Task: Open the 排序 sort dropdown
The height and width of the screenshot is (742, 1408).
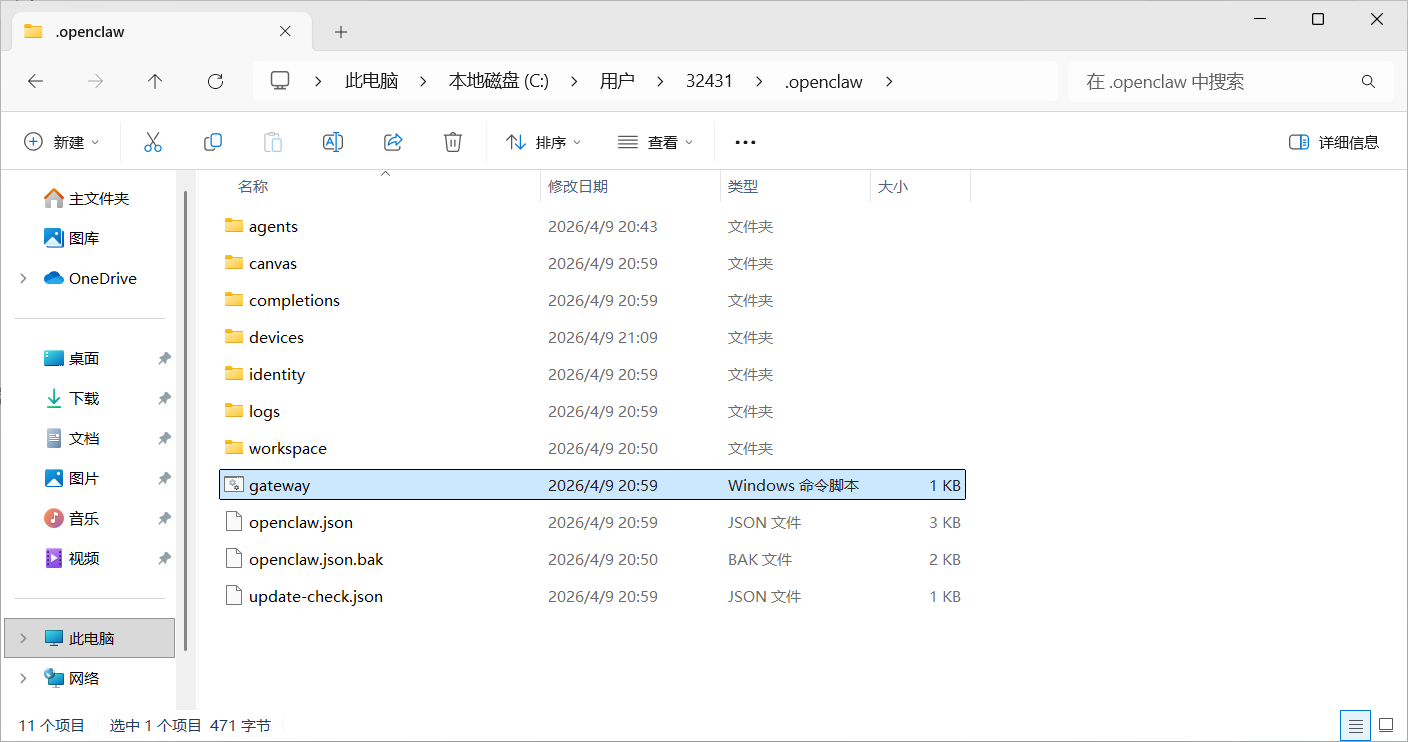Action: tap(543, 141)
